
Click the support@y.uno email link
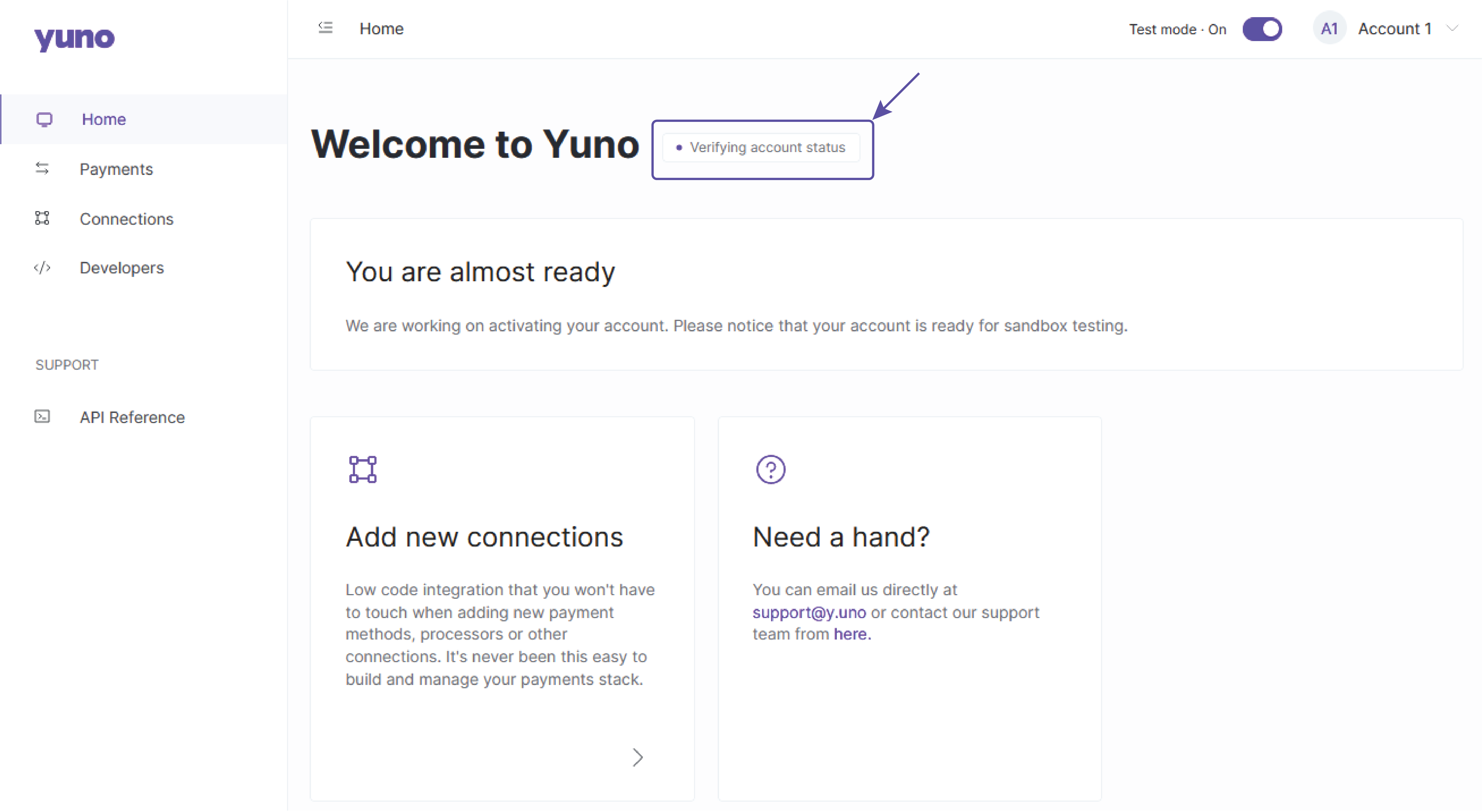coord(809,612)
